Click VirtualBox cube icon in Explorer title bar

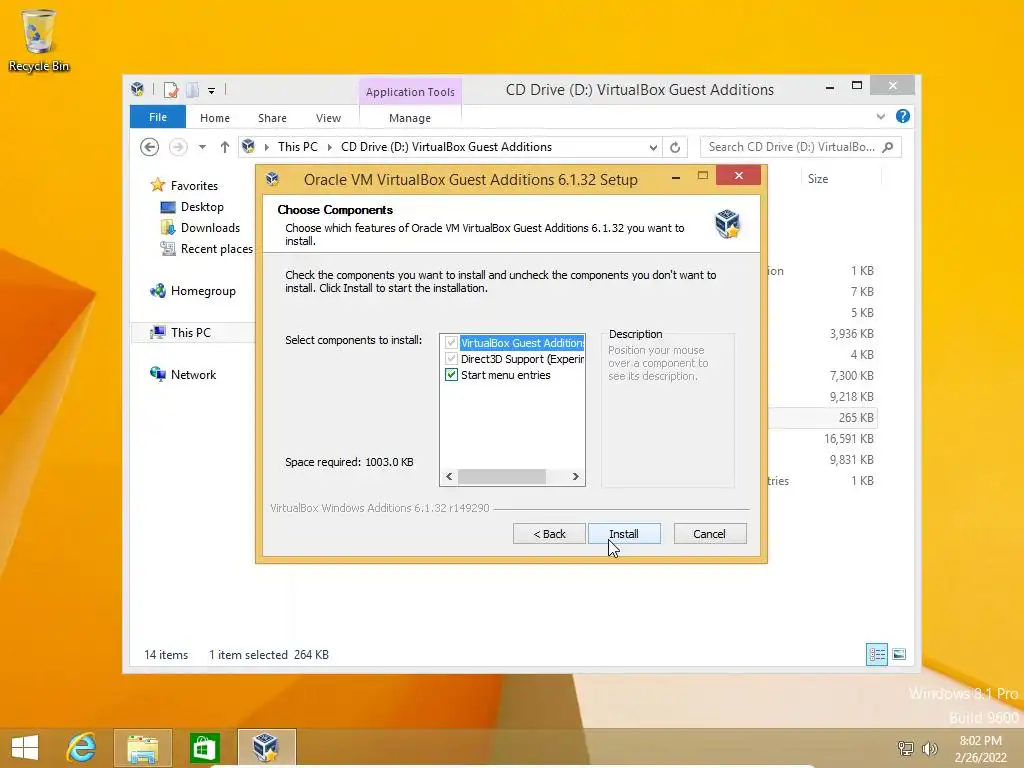coord(137,89)
